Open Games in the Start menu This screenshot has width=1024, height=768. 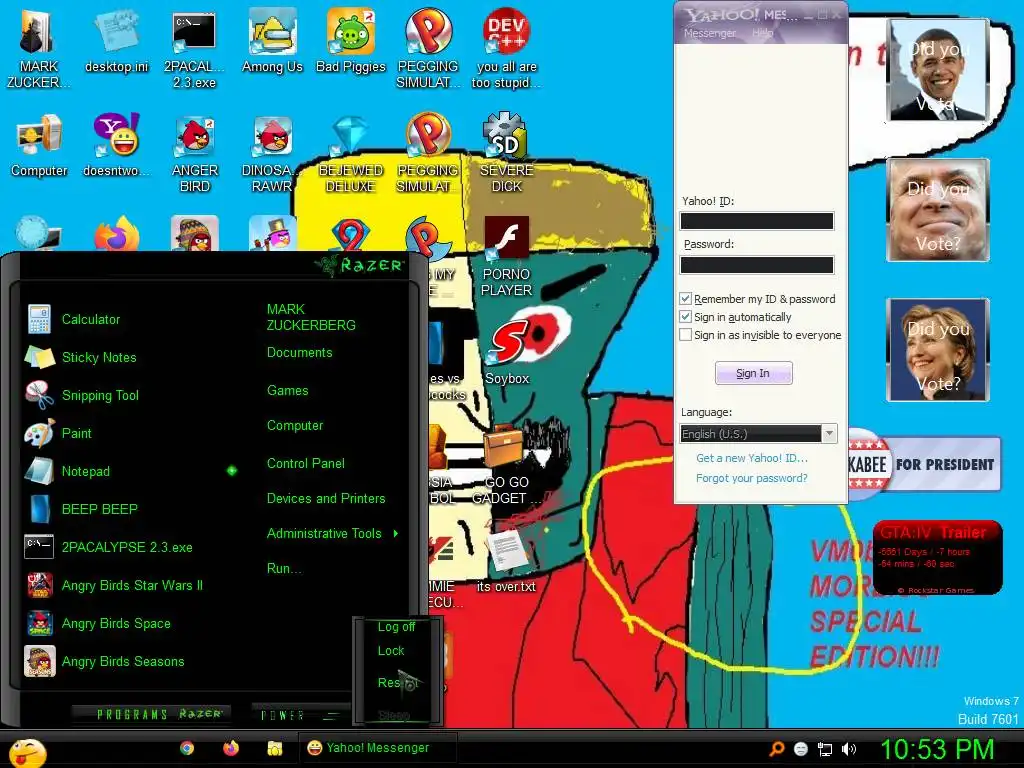click(x=287, y=390)
